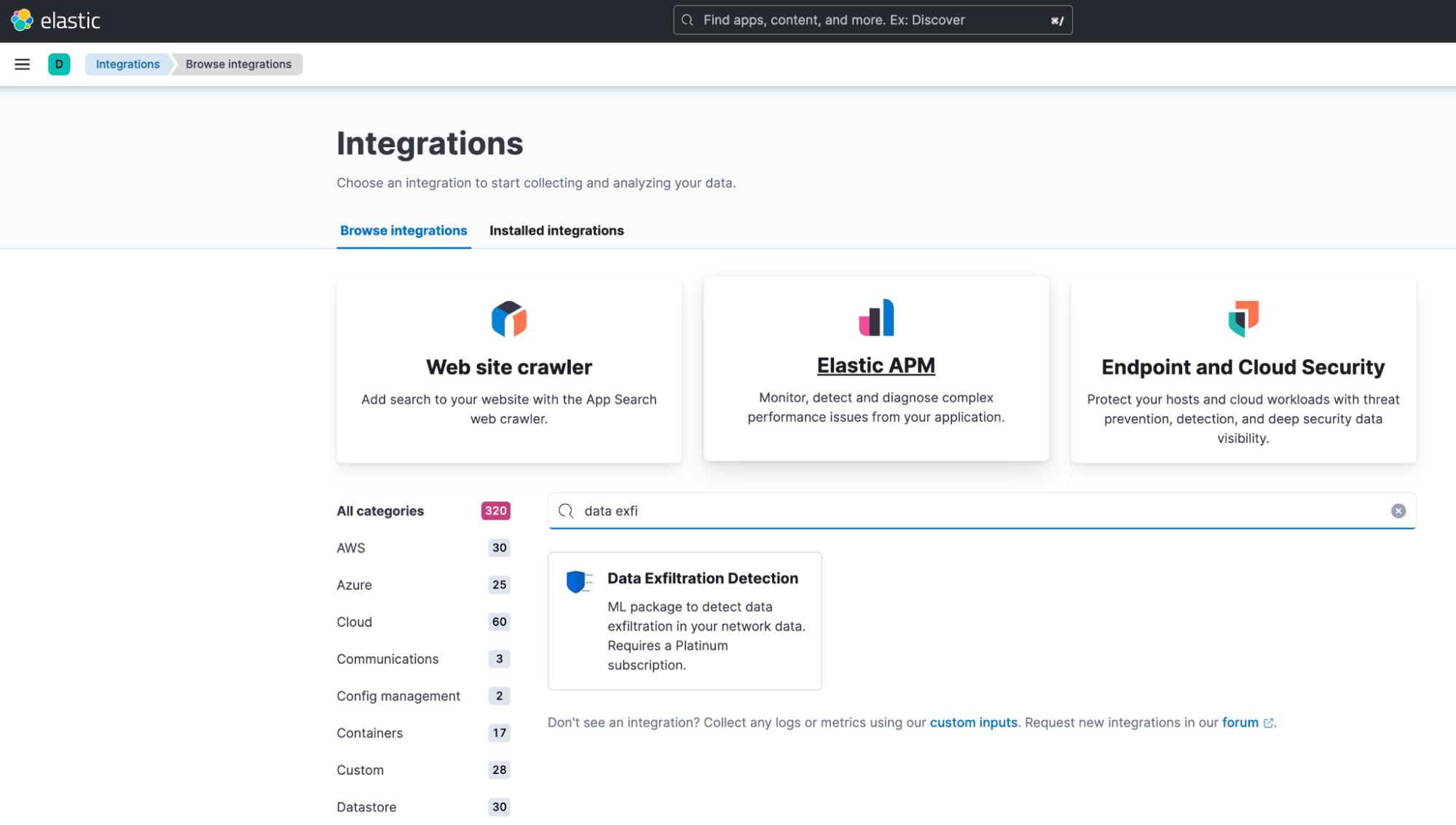Follow the custom inputs link
1456x825 pixels.
click(973, 723)
